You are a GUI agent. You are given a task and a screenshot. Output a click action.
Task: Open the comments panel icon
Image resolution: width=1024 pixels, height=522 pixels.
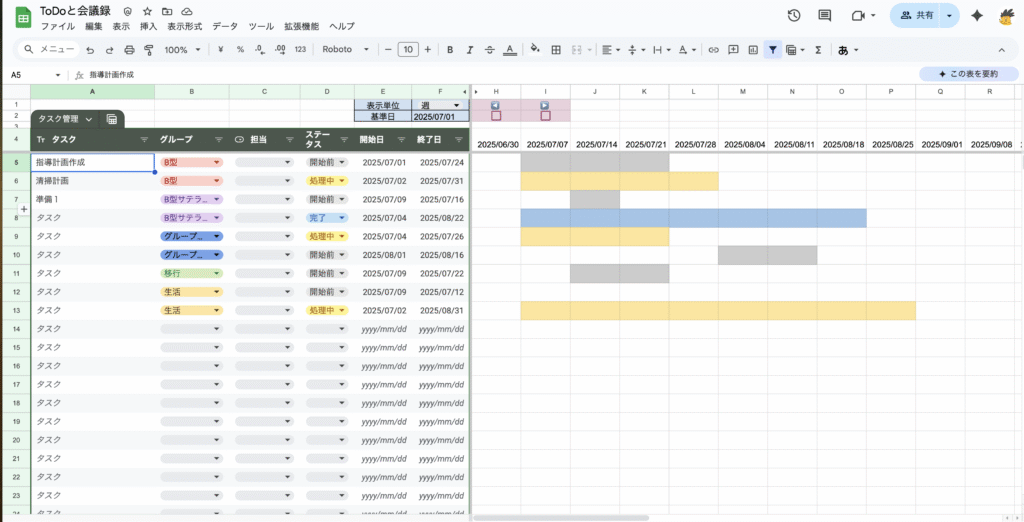(x=825, y=16)
